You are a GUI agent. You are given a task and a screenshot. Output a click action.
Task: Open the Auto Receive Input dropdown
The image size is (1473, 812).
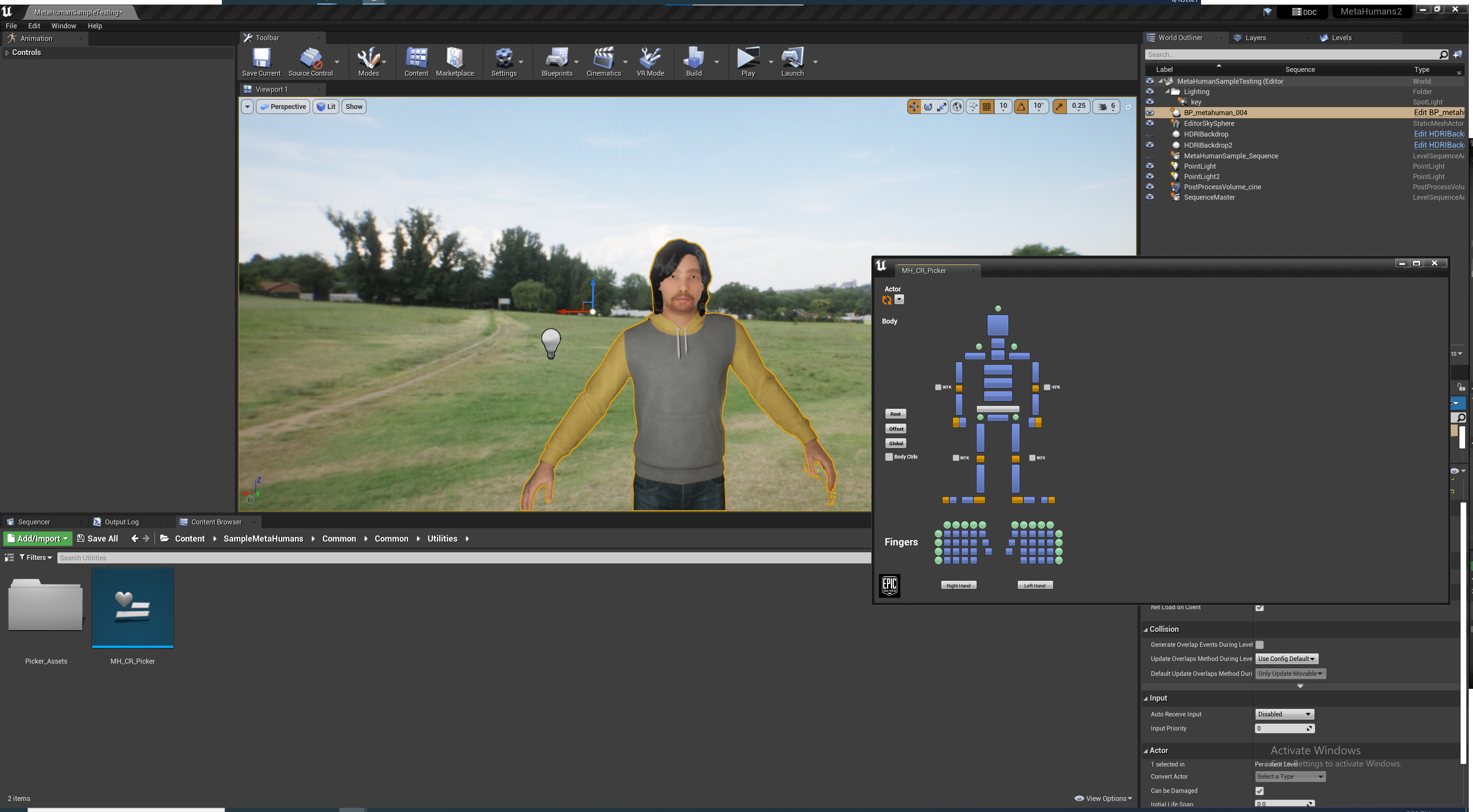[1284, 714]
